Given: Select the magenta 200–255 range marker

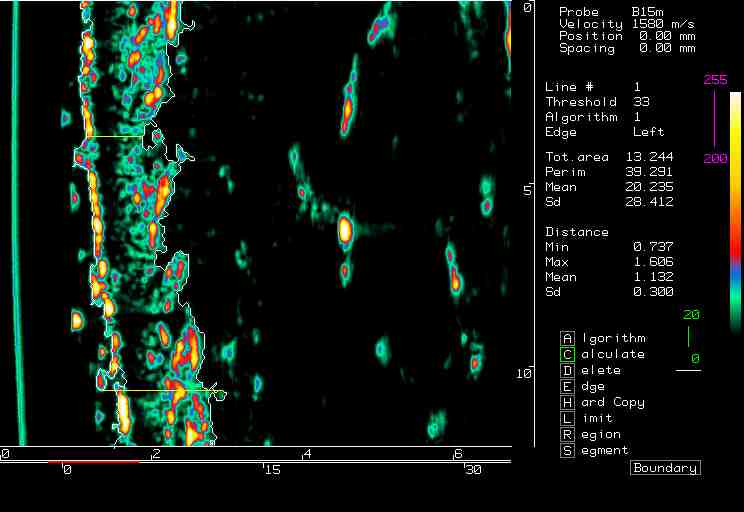Looking at the screenshot, I should tap(714, 122).
